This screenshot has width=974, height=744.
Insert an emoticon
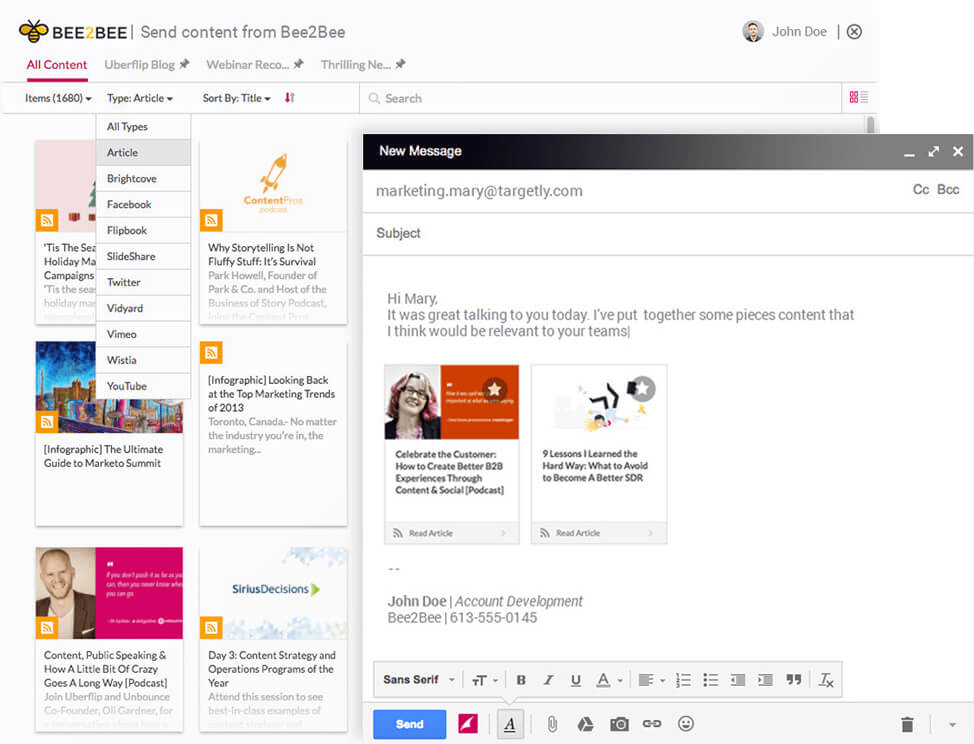point(686,724)
